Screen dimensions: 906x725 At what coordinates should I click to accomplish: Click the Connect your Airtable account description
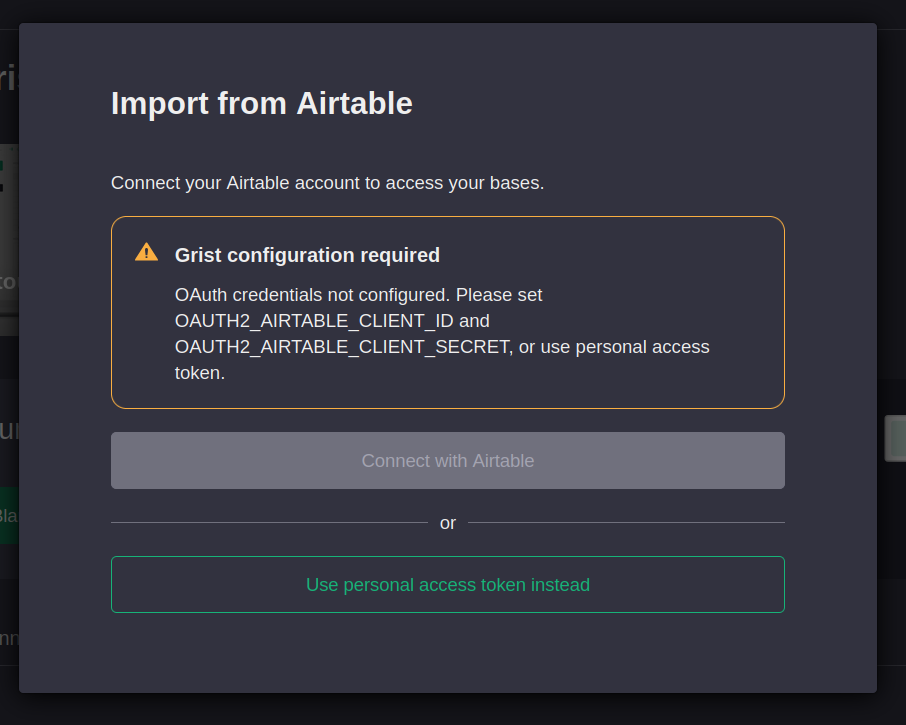327,183
